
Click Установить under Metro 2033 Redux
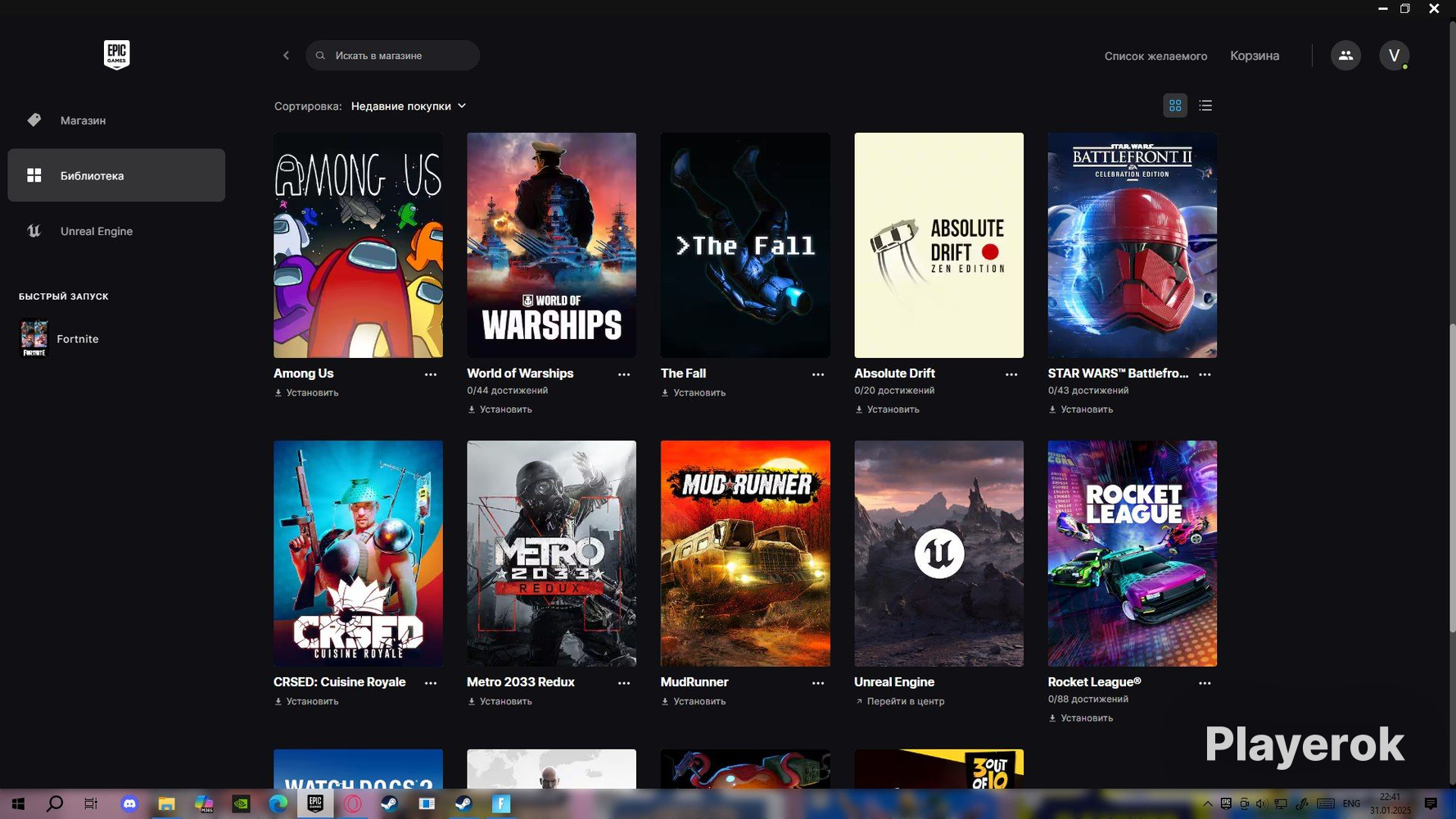pyautogui.click(x=500, y=702)
